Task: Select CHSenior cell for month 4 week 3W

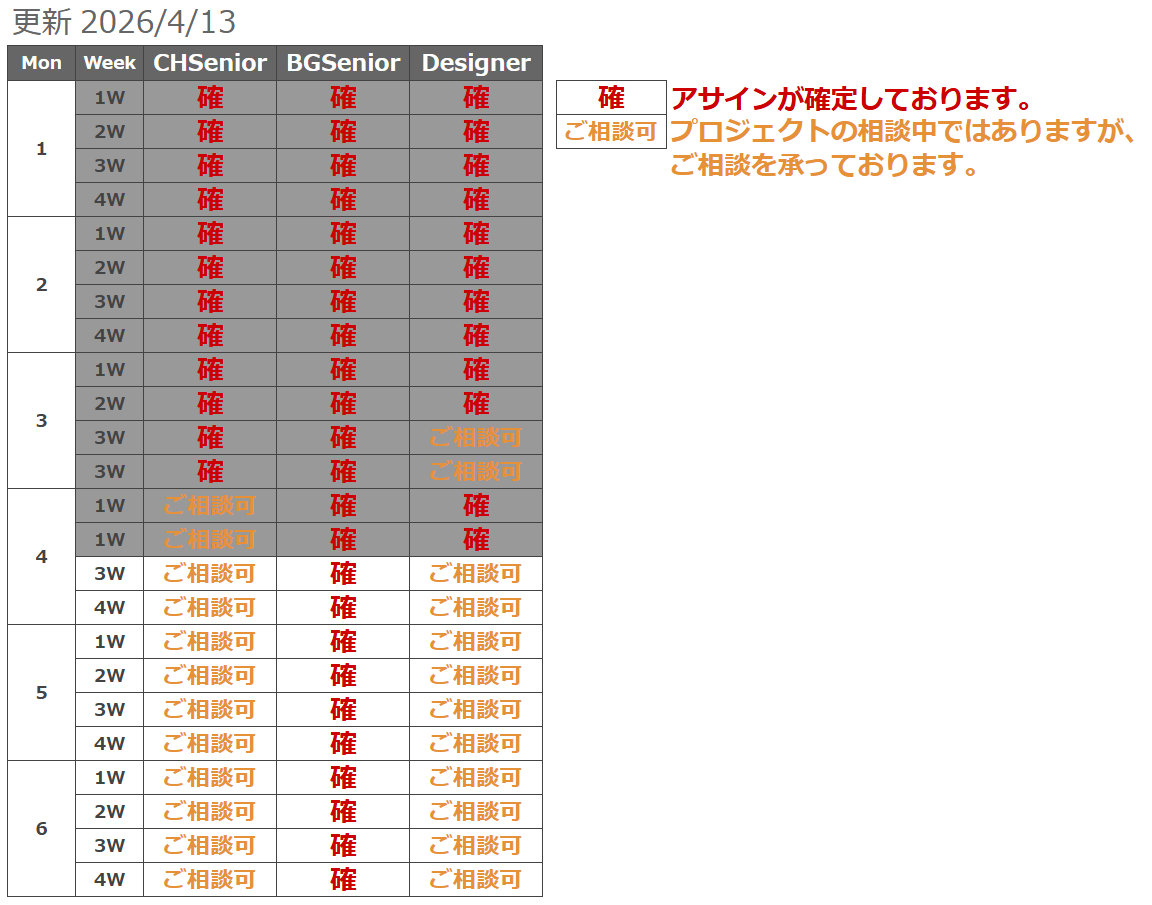Action: (210, 574)
